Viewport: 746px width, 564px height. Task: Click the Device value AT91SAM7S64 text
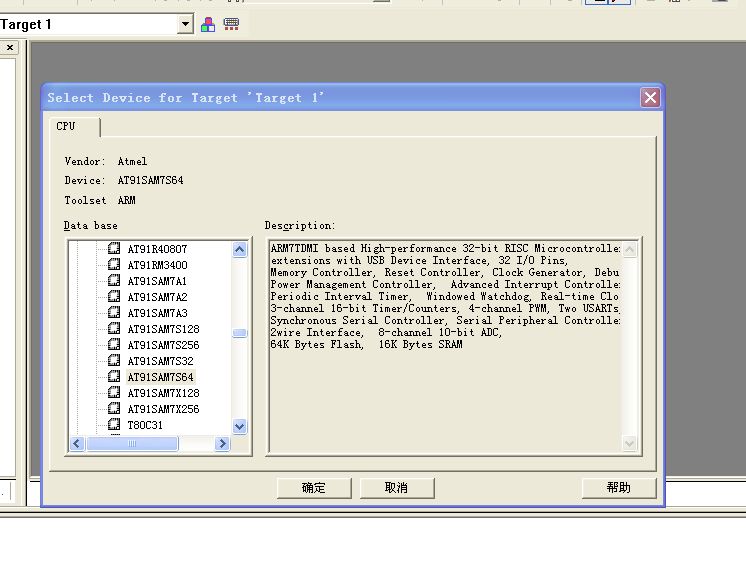pyautogui.click(x=150, y=180)
